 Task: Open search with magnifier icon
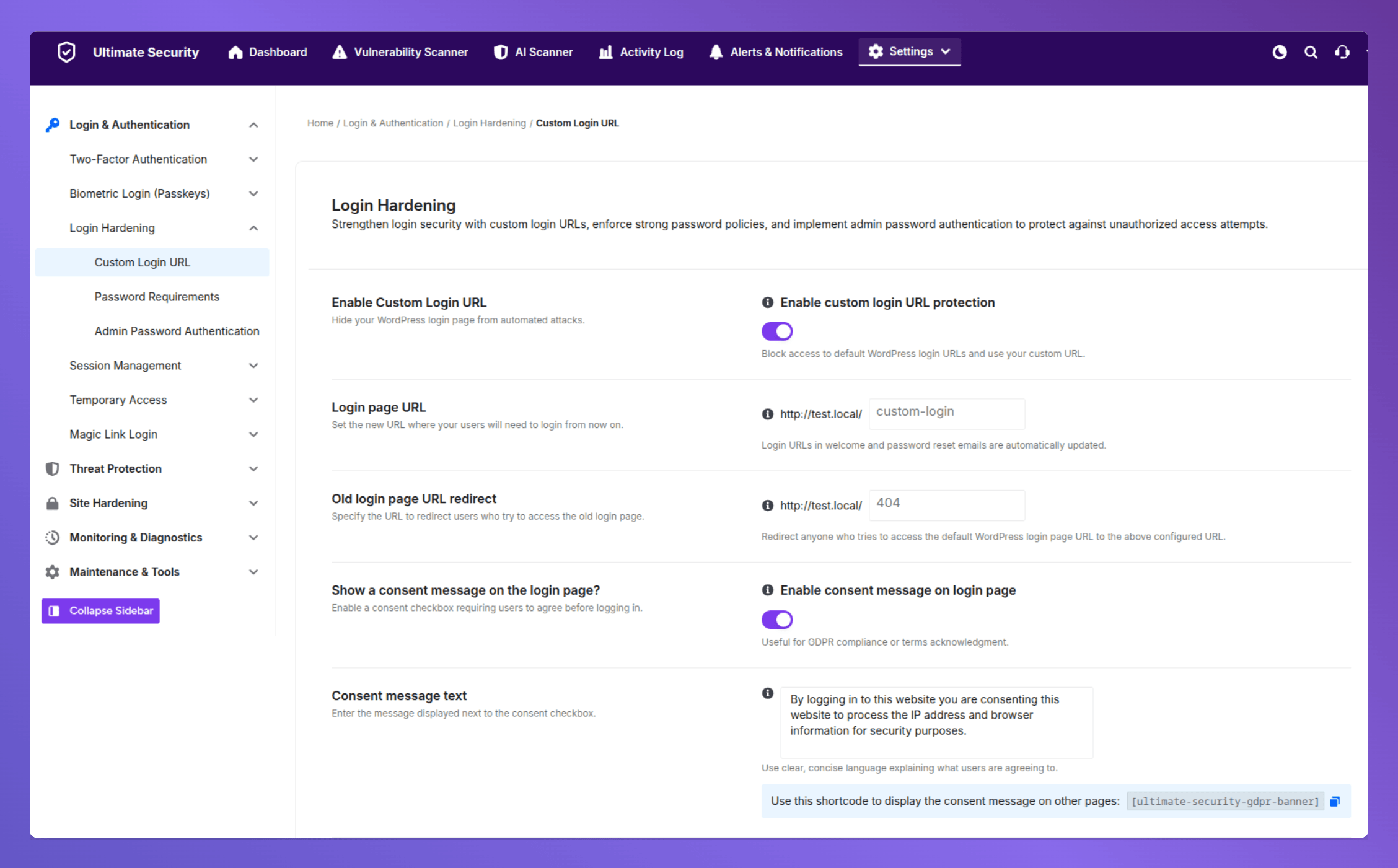tap(1311, 53)
